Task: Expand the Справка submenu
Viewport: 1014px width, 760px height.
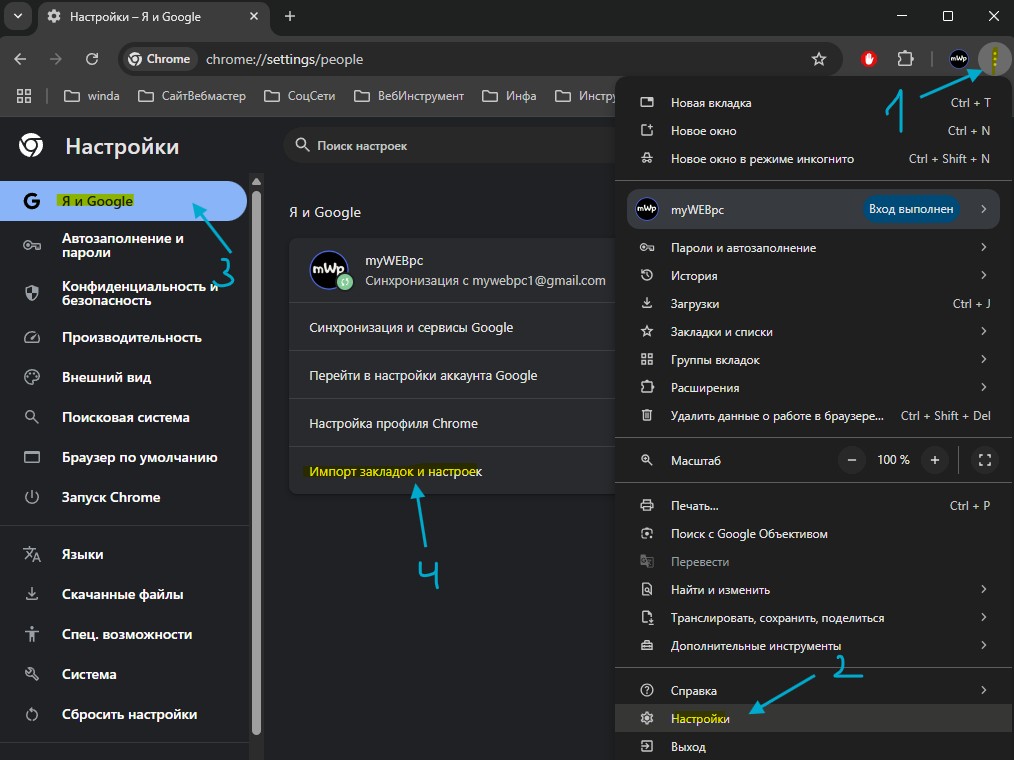Action: pos(814,690)
